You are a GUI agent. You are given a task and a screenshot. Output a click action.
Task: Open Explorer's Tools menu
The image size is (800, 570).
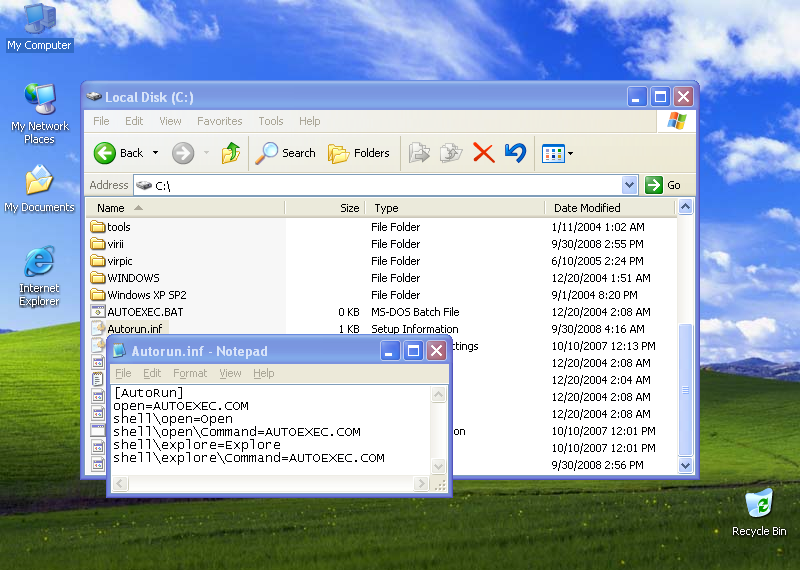(270, 121)
